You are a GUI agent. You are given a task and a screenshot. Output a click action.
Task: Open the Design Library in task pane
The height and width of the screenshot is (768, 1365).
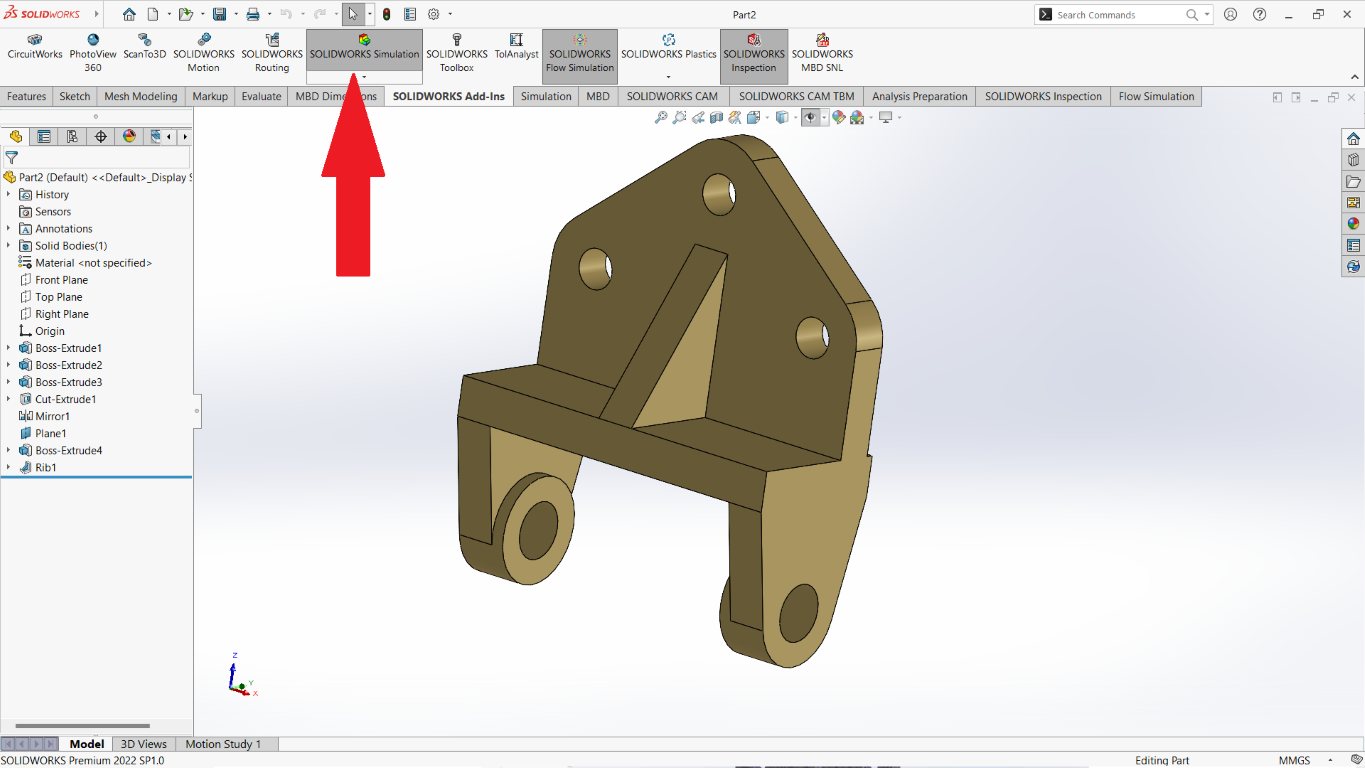click(x=1353, y=160)
